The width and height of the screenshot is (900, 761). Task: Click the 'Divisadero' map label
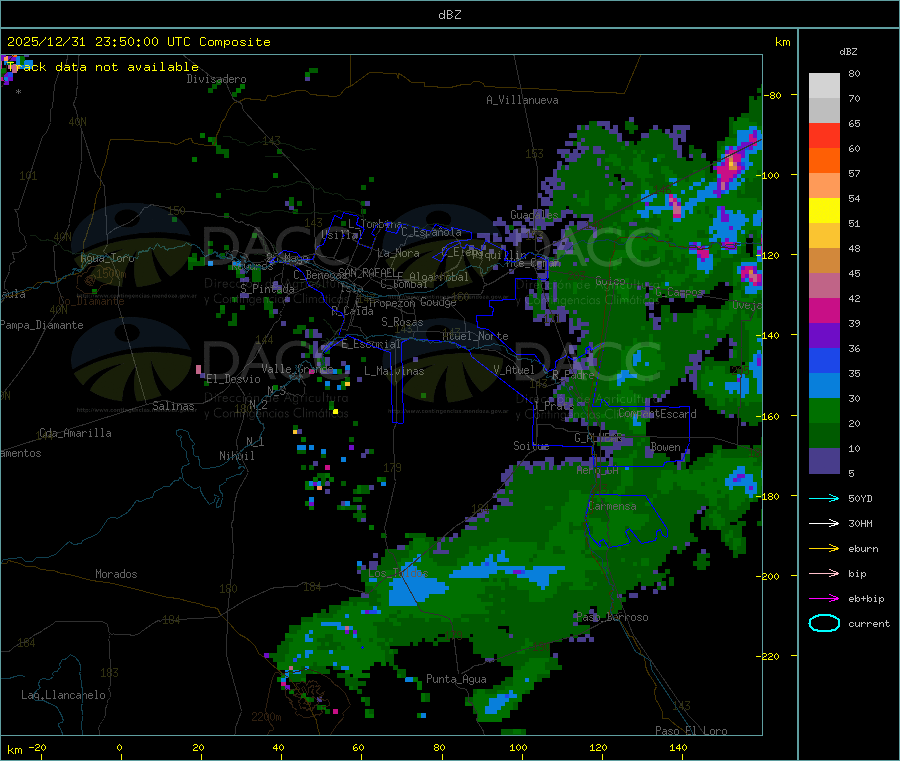click(216, 79)
